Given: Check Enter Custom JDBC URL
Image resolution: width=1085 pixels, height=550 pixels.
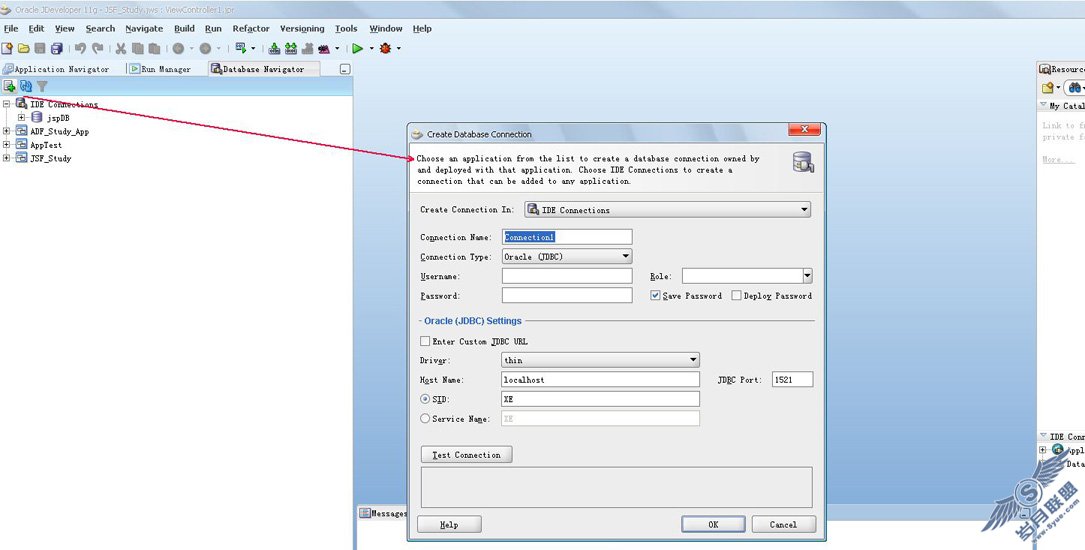Looking at the screenshot, I should (425, 341).
